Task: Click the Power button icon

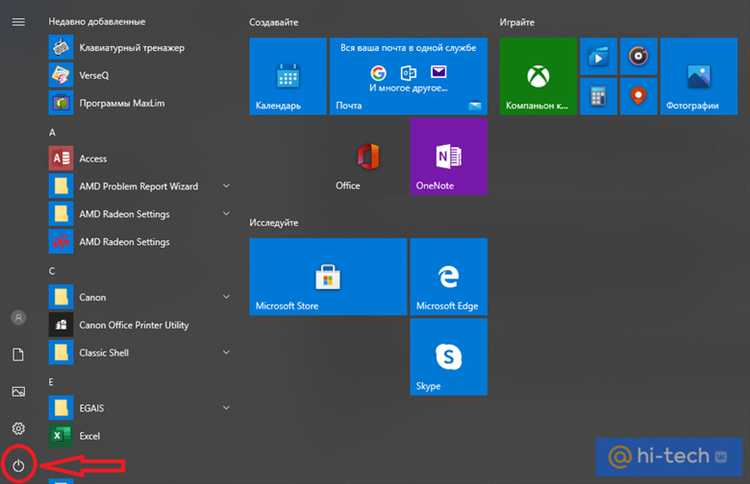Action: [18, 465]
